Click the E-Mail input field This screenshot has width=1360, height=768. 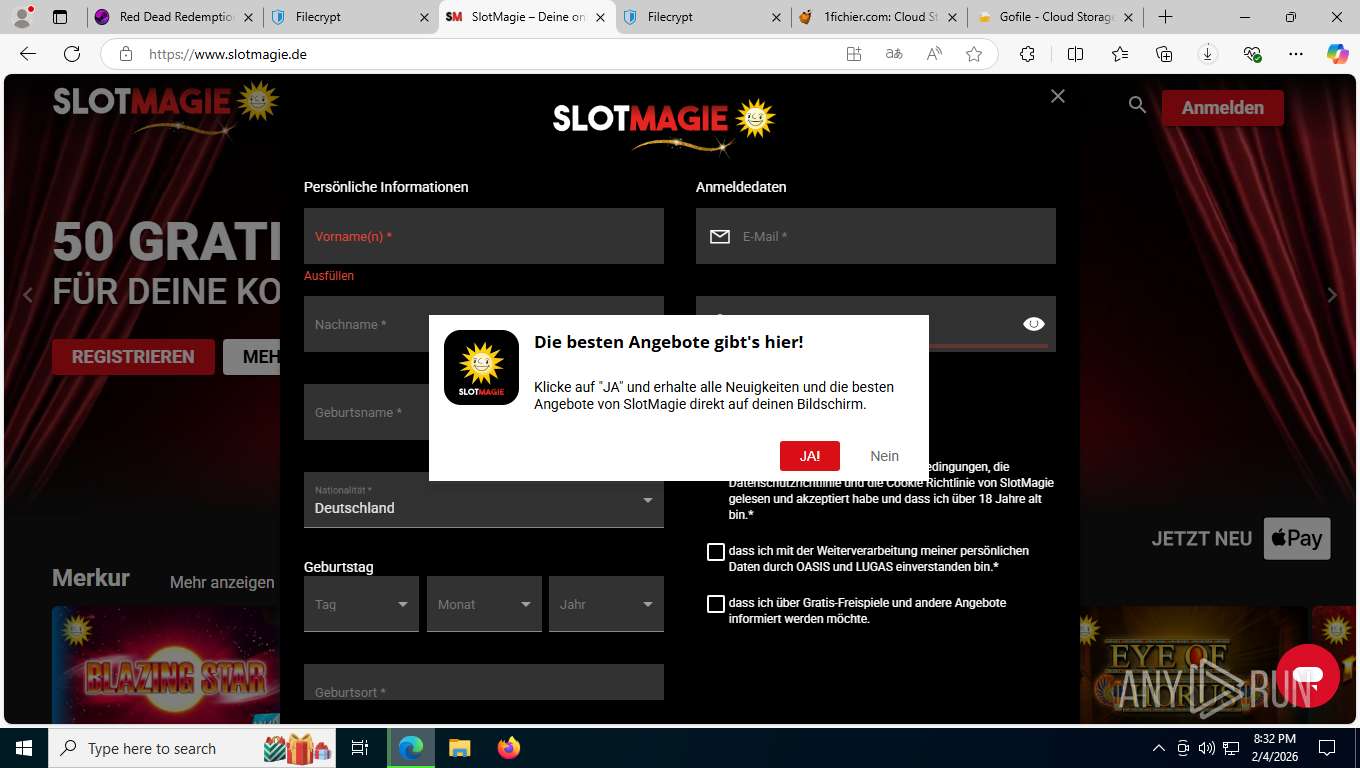coord(876,236)
